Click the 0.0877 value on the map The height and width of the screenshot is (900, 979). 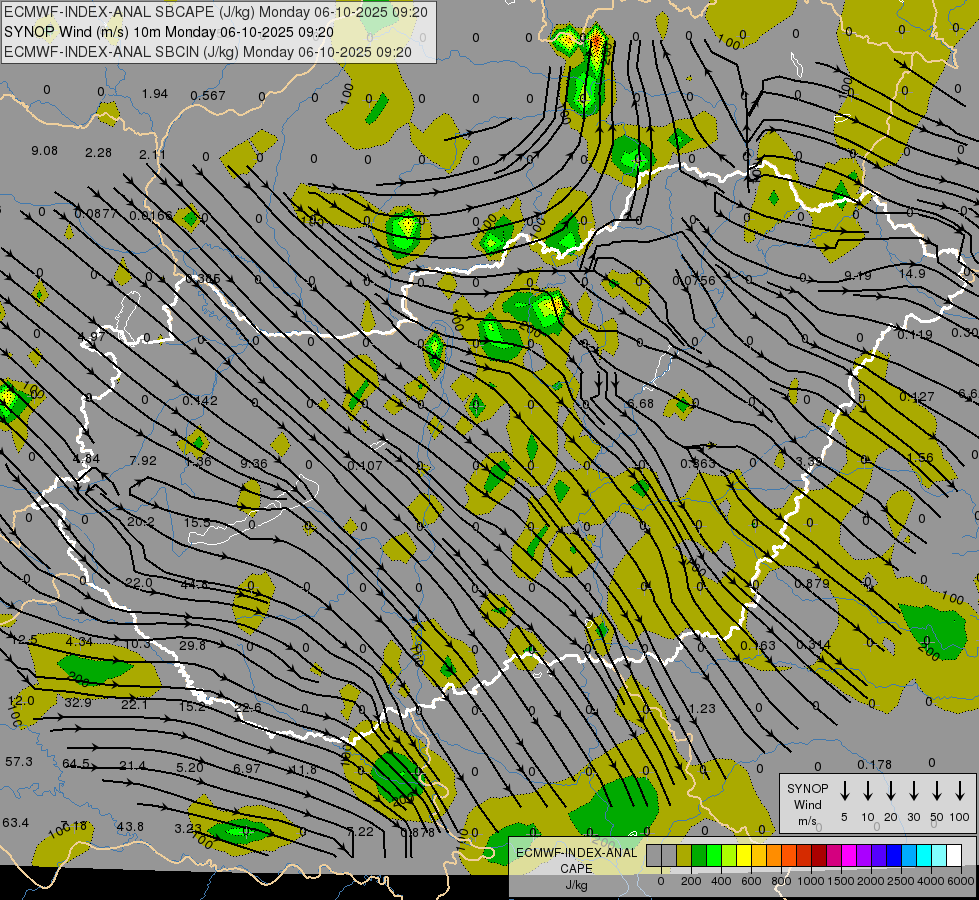96,214
